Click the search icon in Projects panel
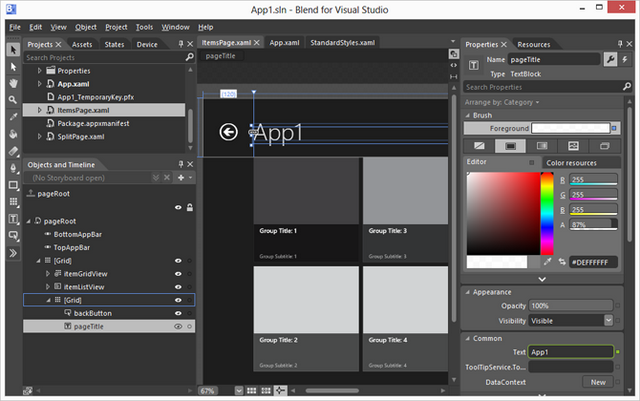The width and height of the screenshot is (640, 401). pos(189,57)
